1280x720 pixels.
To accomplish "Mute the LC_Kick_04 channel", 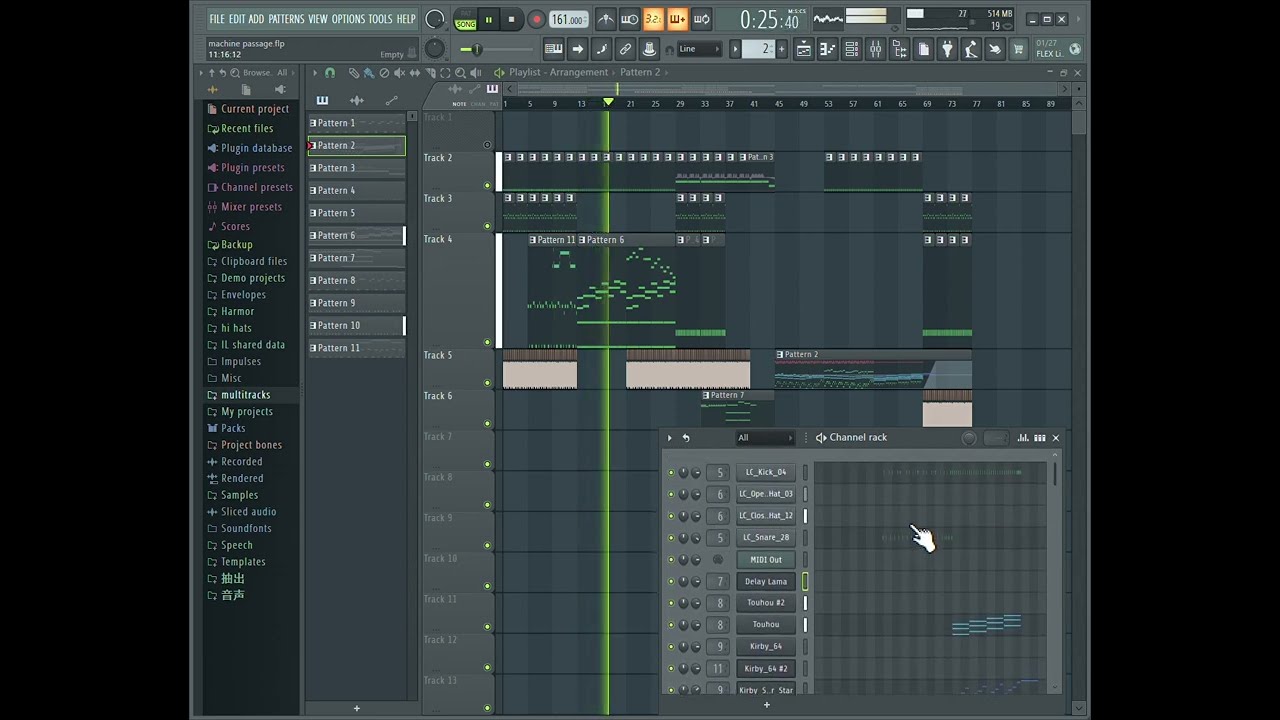I will tap(670, 472).
